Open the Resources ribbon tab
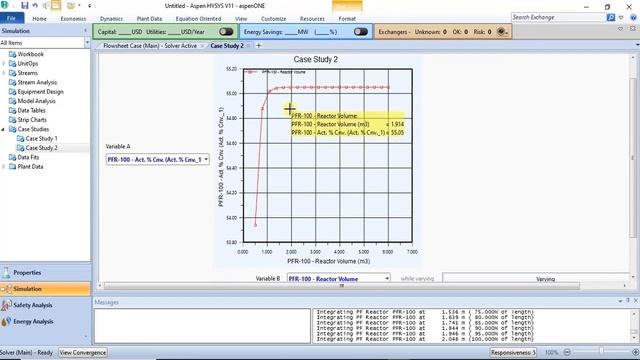This screenshot has height=360, width=640. (312, 19)
